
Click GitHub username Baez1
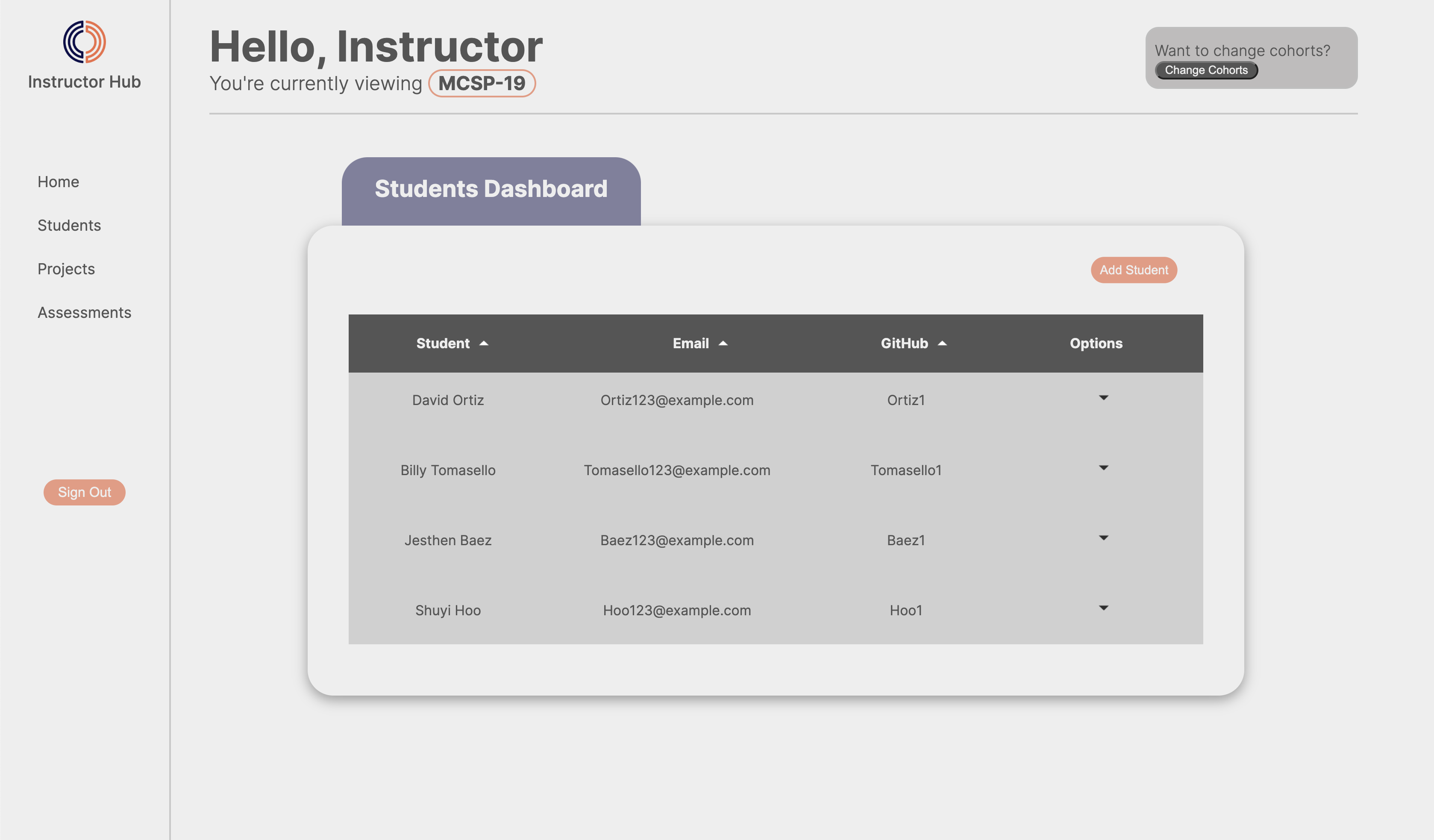tap(906, 540)
